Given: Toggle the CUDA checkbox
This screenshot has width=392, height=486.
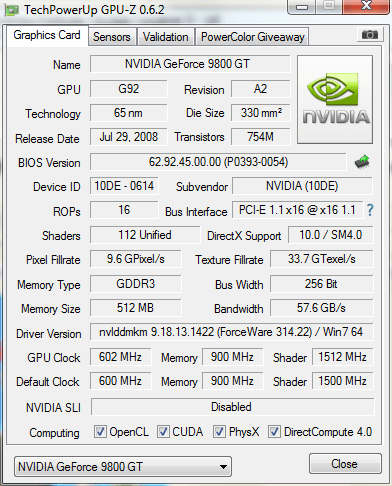Looking at the screenshot, I should [x=163, y=432].
